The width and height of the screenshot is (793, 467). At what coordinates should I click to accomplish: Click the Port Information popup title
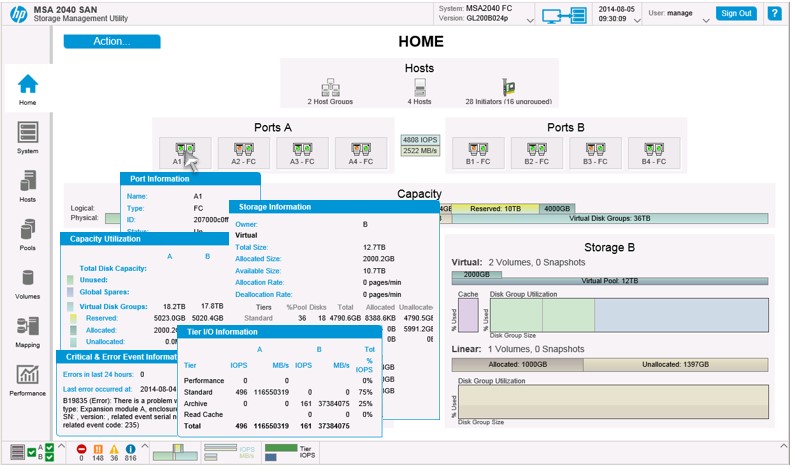(159, 179)
